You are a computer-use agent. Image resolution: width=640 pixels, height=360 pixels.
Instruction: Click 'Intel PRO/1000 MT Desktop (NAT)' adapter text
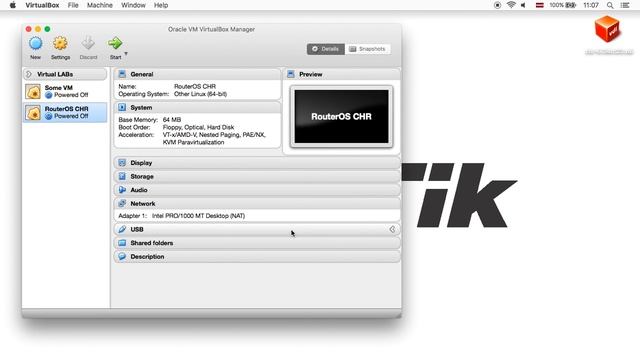[198, 216]
